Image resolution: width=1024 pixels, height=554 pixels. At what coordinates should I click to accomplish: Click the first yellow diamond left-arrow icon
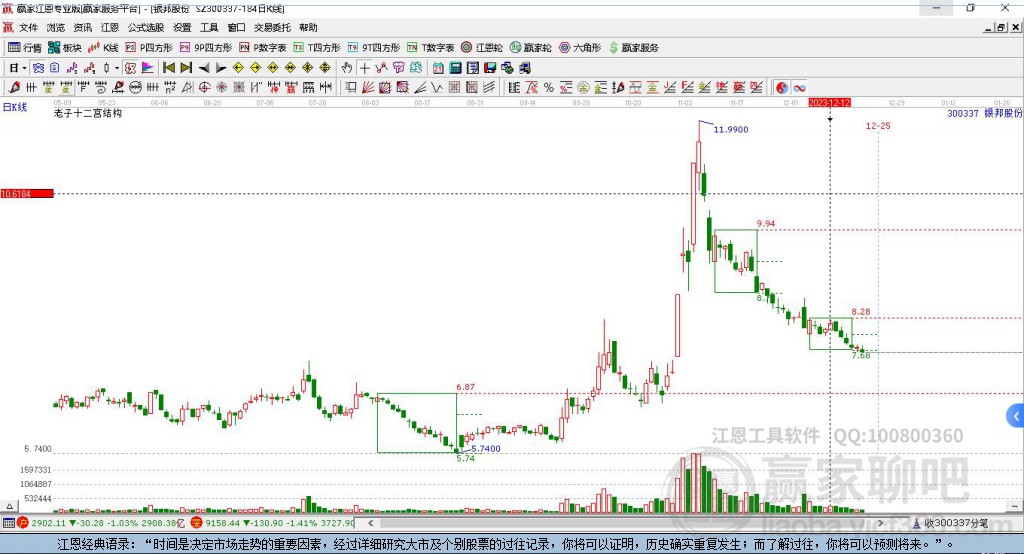[238, 68]
